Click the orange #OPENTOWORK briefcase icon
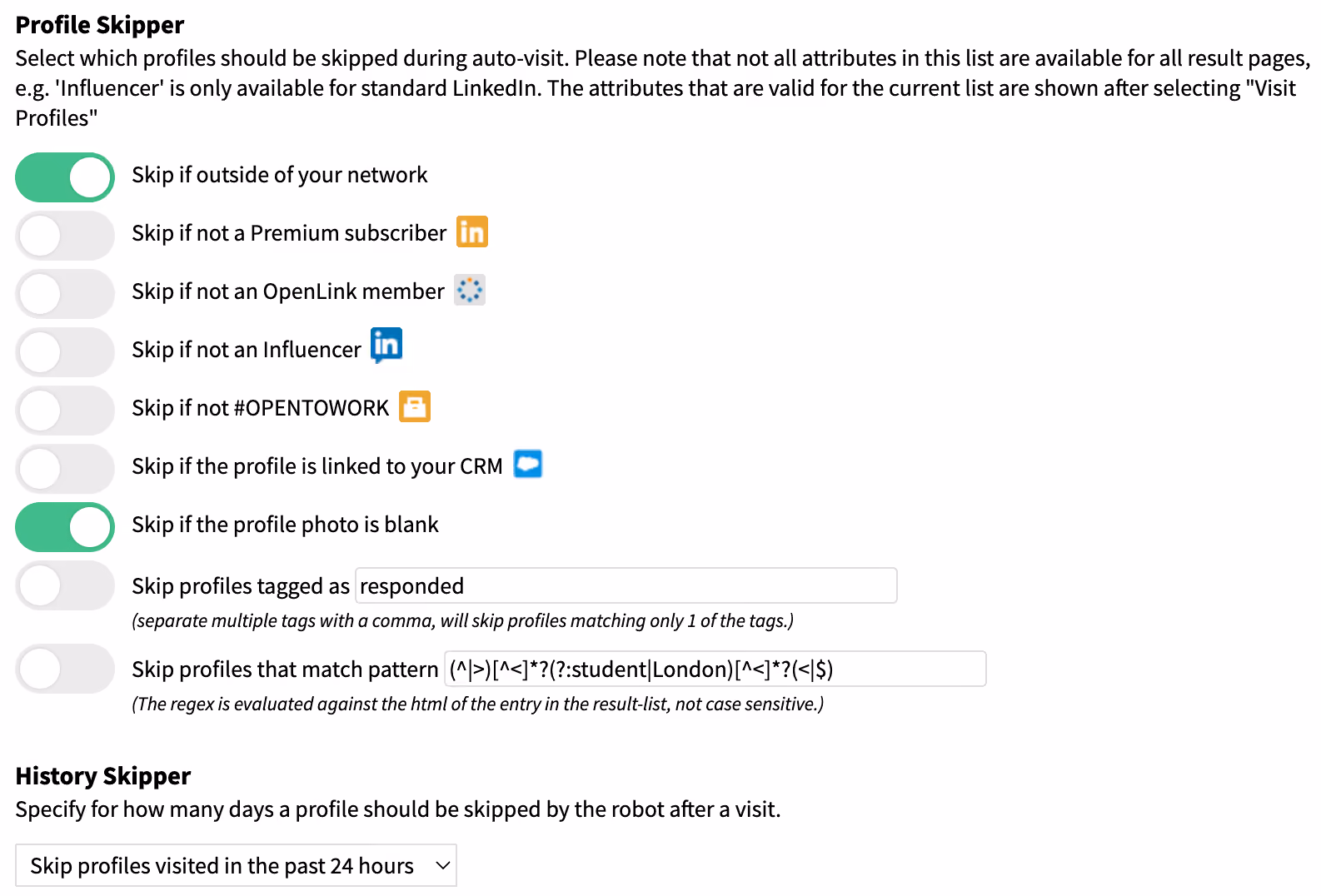This screenshot has width=1321, height=896. coord(415,406)
